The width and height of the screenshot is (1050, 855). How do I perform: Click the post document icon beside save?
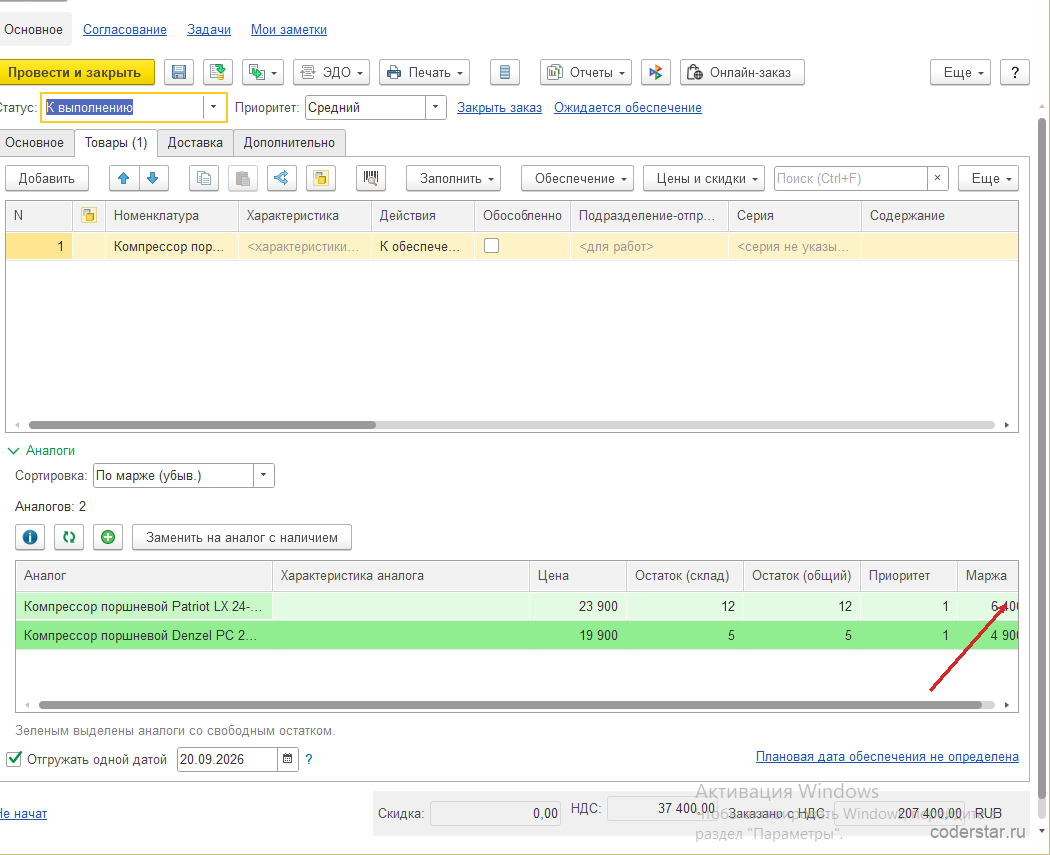click(x=217, y=72)
